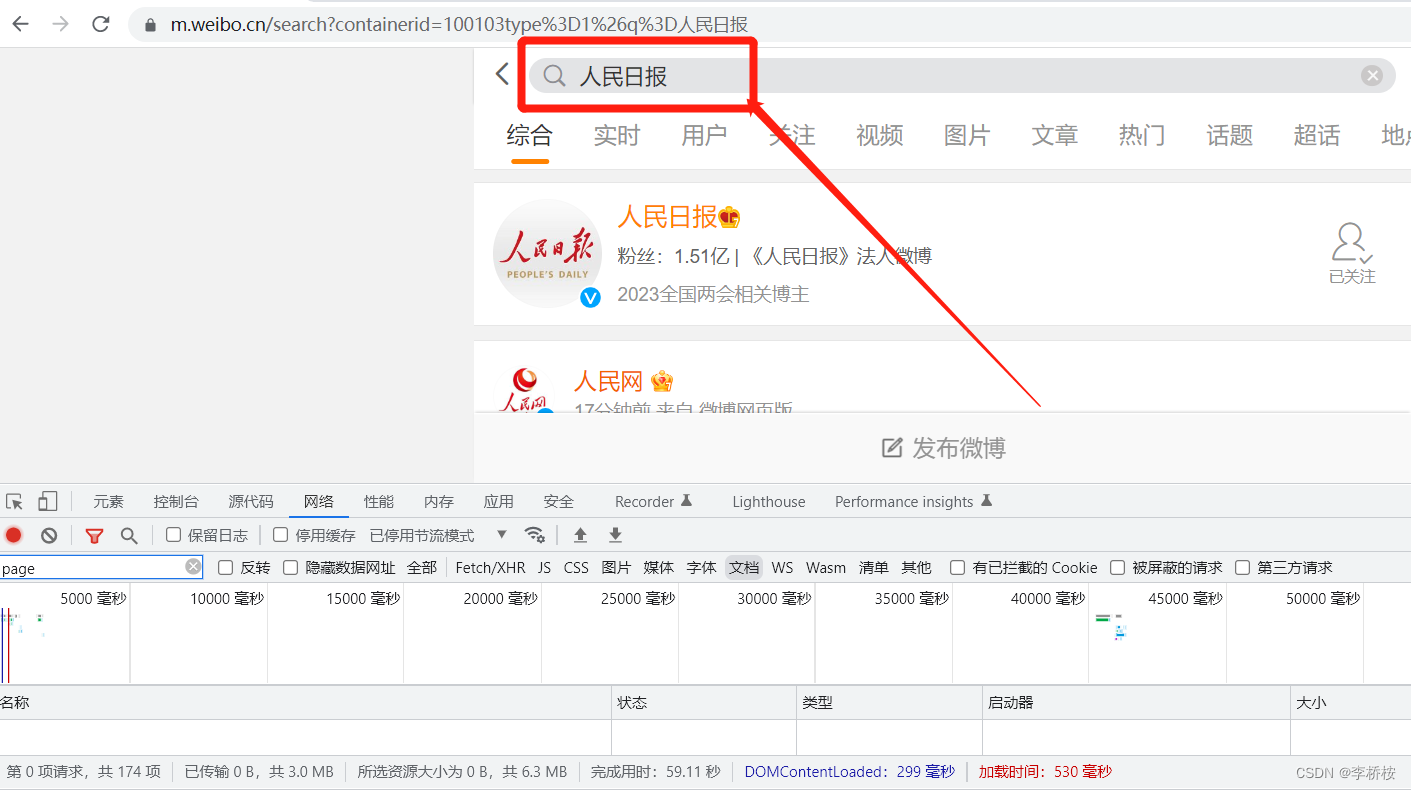Click the Weibo back chevron beside the search box
Screen dimensions: 1411x790
point(502,74)
